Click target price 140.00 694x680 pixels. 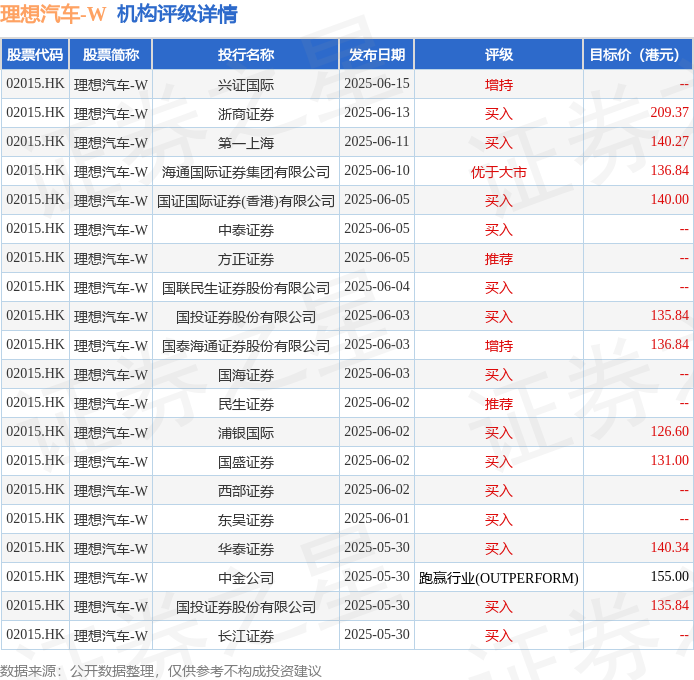click(669, 199)
